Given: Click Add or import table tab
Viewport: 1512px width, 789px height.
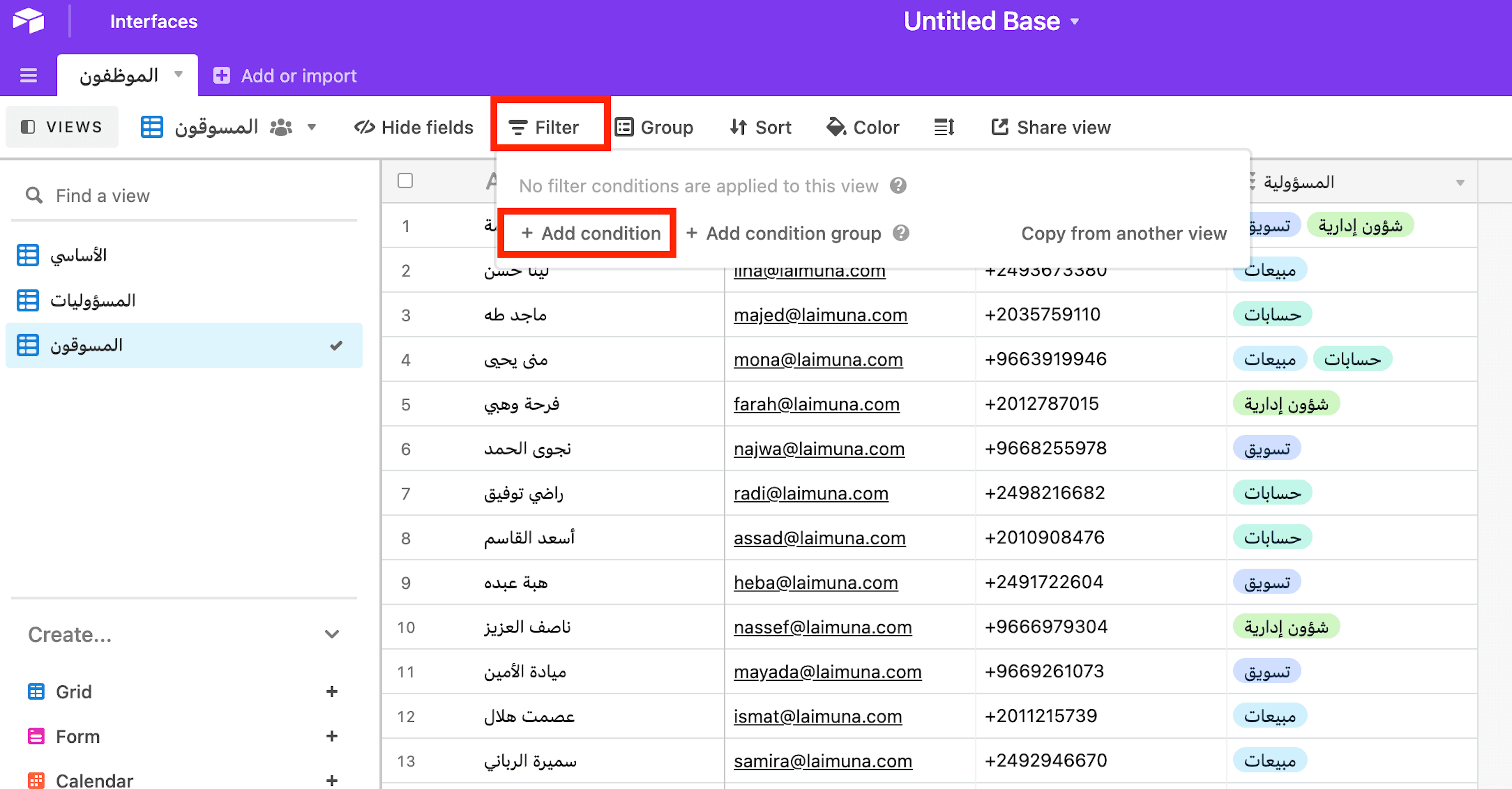Looking at the screenshot, I should point(286,76).
